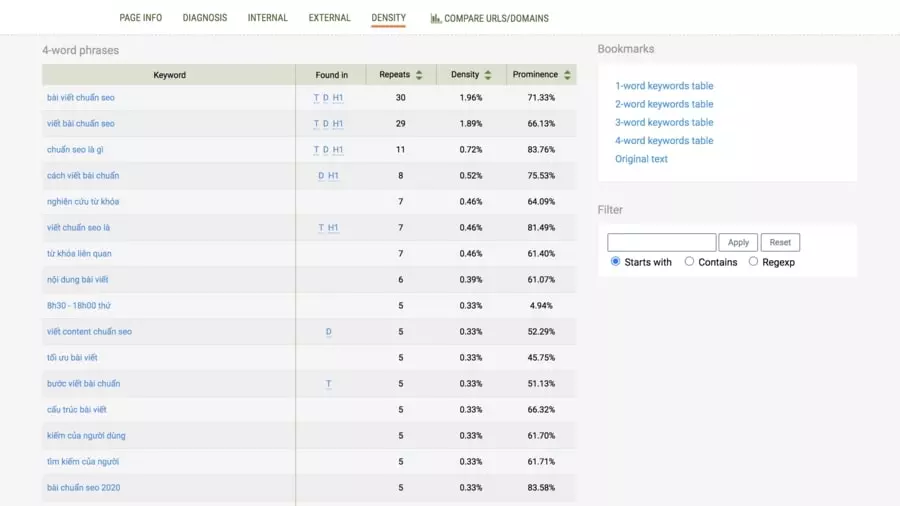
Task: Open keyword link 'chuẩn seo là gì'
Action: (75, 150)
